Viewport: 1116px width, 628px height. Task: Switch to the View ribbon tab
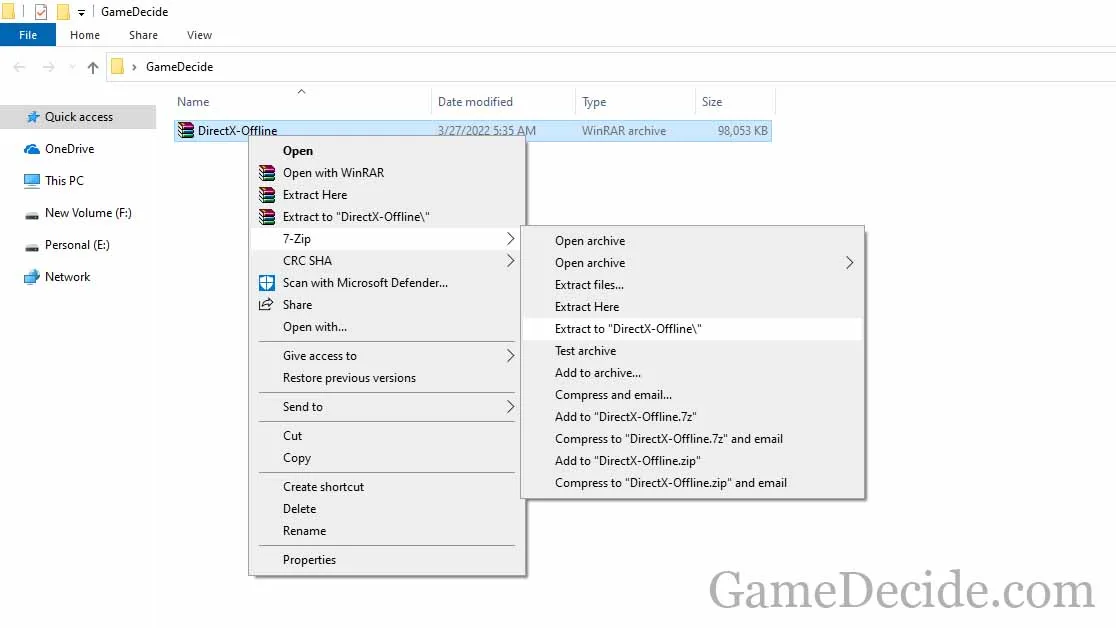[x=199, y=35]
